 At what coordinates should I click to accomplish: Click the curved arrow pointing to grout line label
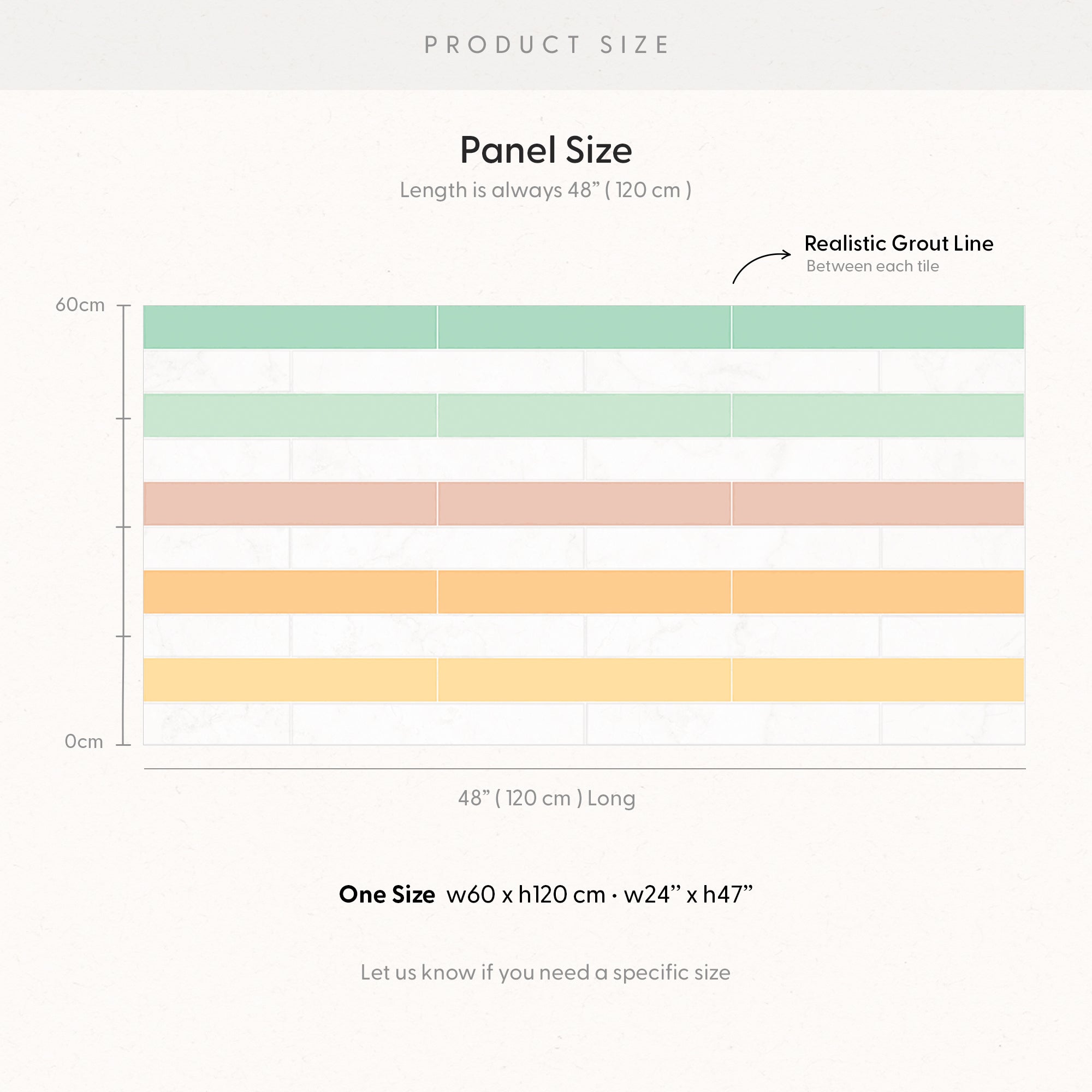tap(761, 267)
